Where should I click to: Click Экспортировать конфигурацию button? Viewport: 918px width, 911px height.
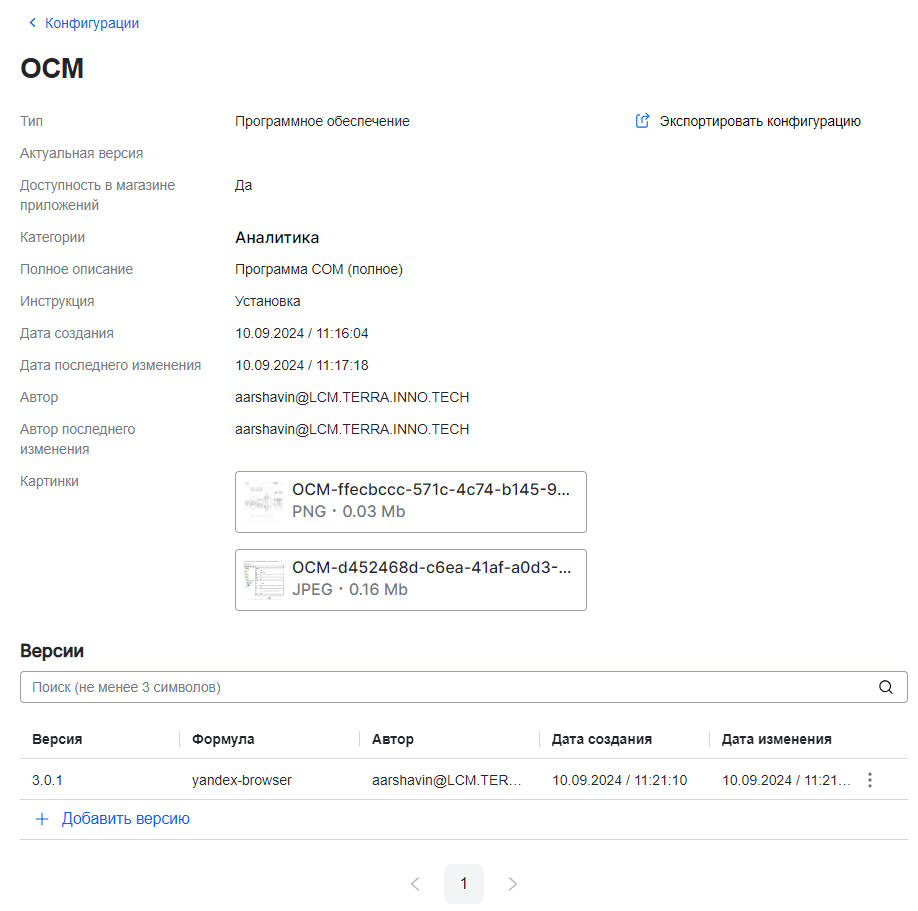(x=759, y=121)
